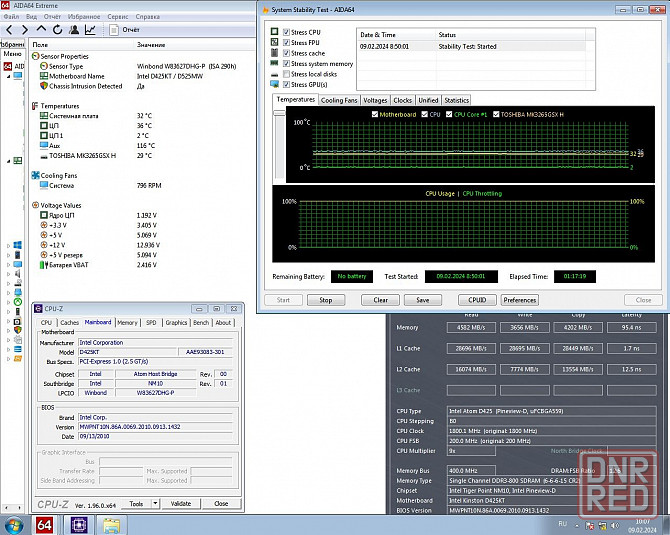Open the user/favorites icon in AIDA64 toolbar

[x=73, y=30]
